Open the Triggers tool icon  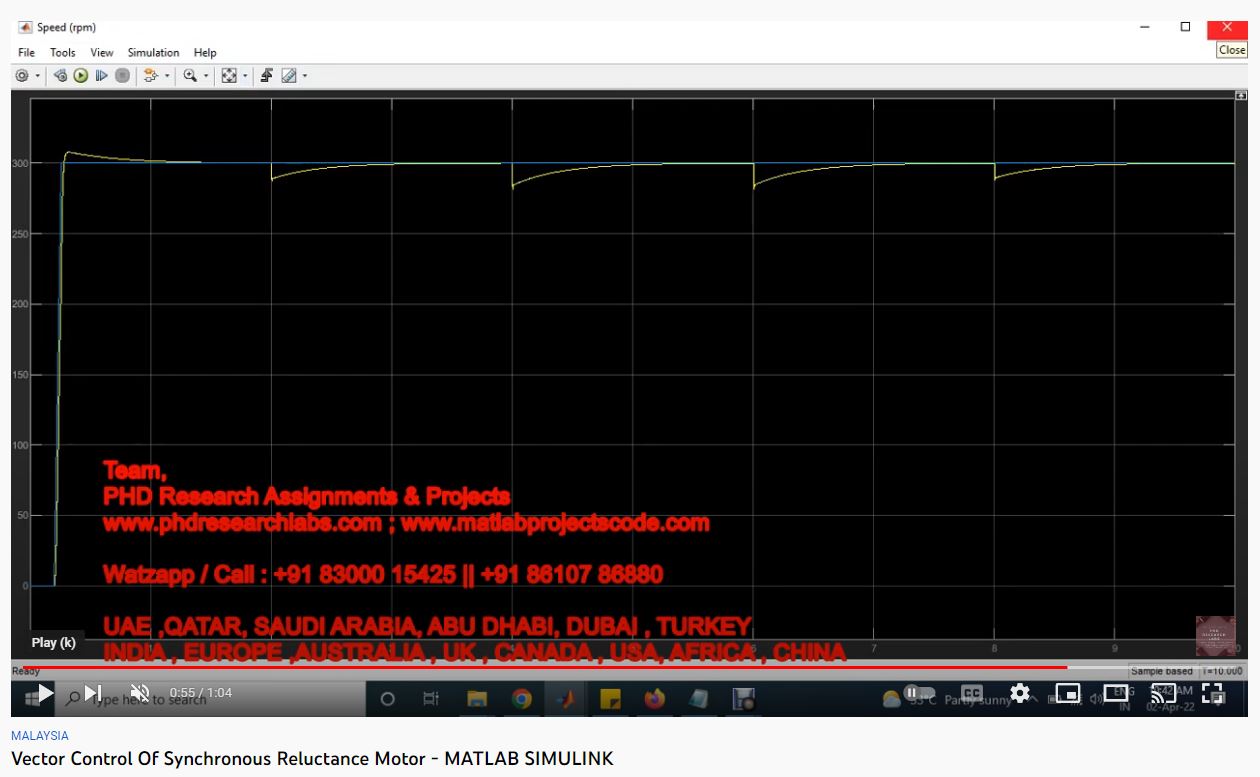(267, 76)
